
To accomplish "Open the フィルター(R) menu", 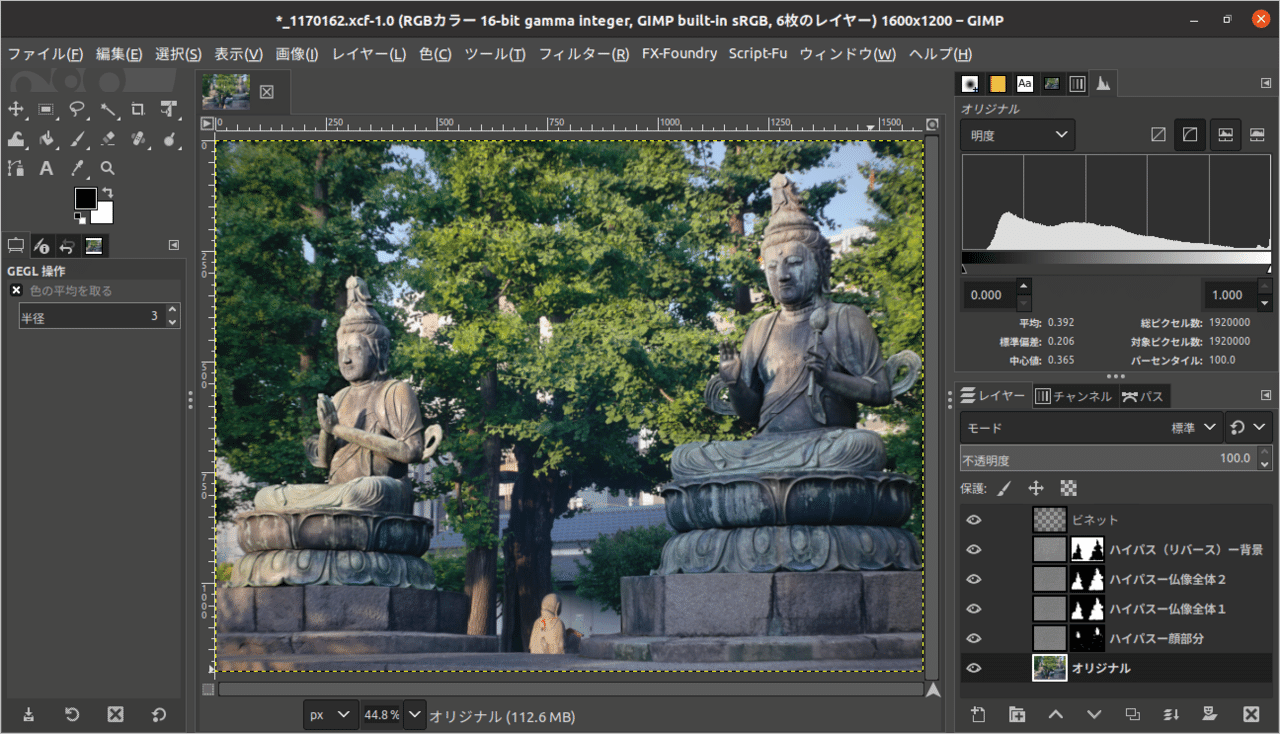I will tap(584, 54).
